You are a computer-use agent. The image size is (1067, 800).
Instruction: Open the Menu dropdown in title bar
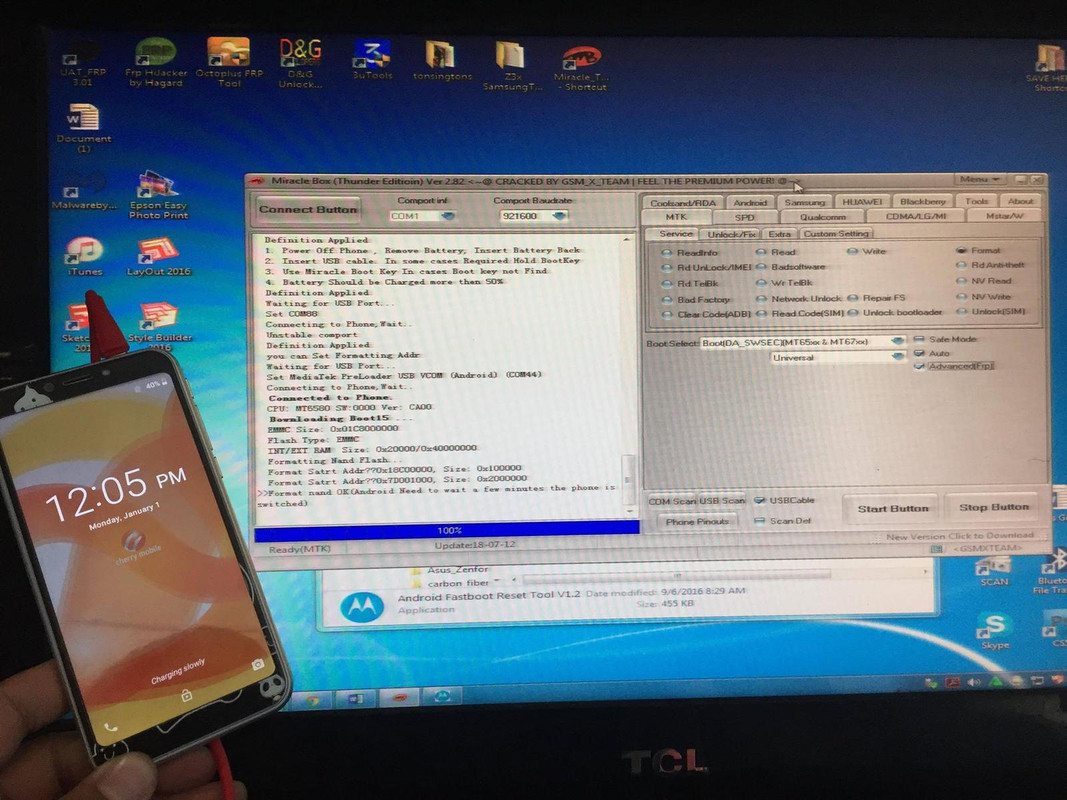click(x=979, y=179)
